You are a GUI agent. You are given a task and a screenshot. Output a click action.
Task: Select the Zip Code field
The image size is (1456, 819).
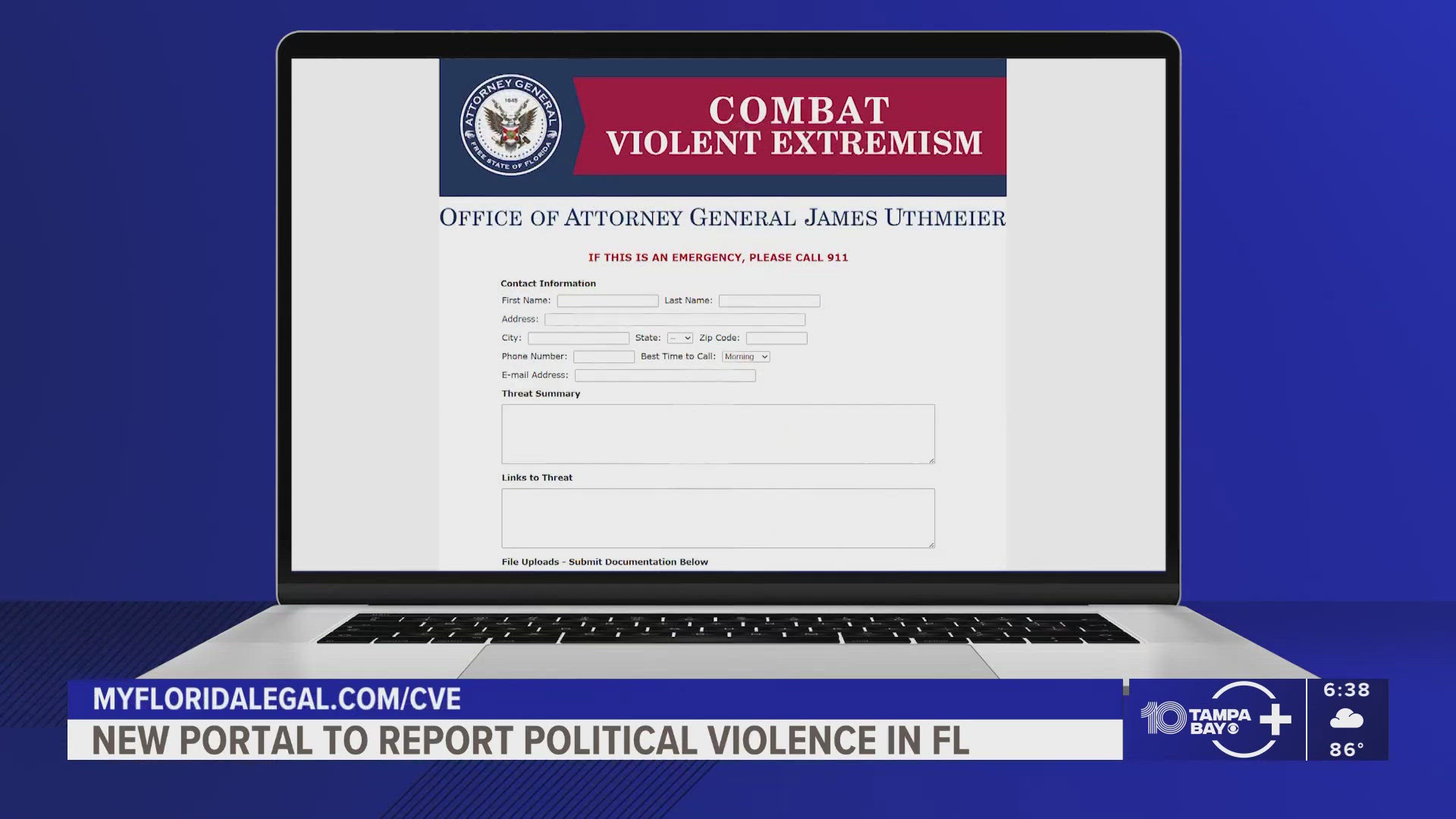(x=776, y=338)
